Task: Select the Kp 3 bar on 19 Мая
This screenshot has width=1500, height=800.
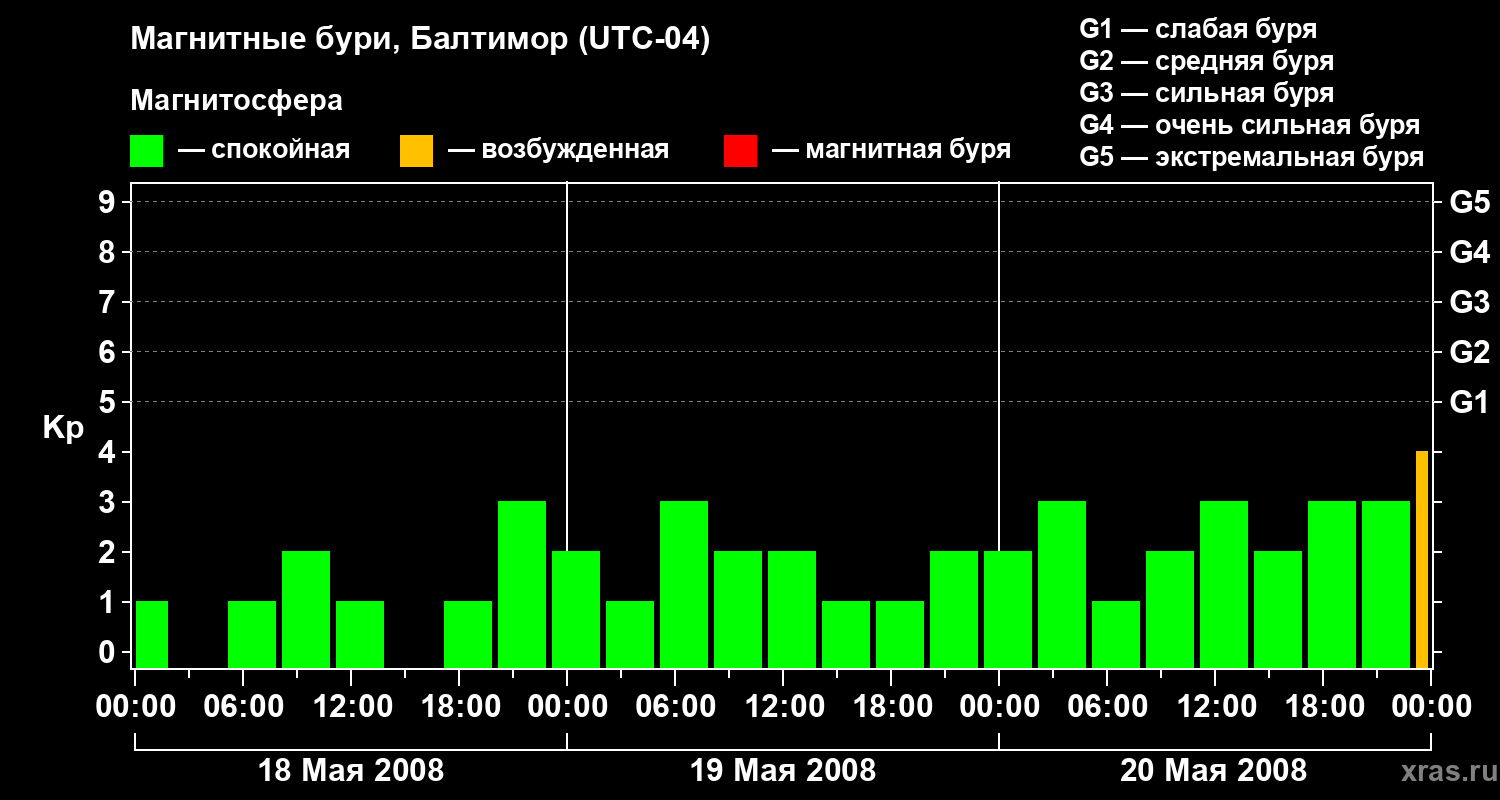Action: pos(684,584)
